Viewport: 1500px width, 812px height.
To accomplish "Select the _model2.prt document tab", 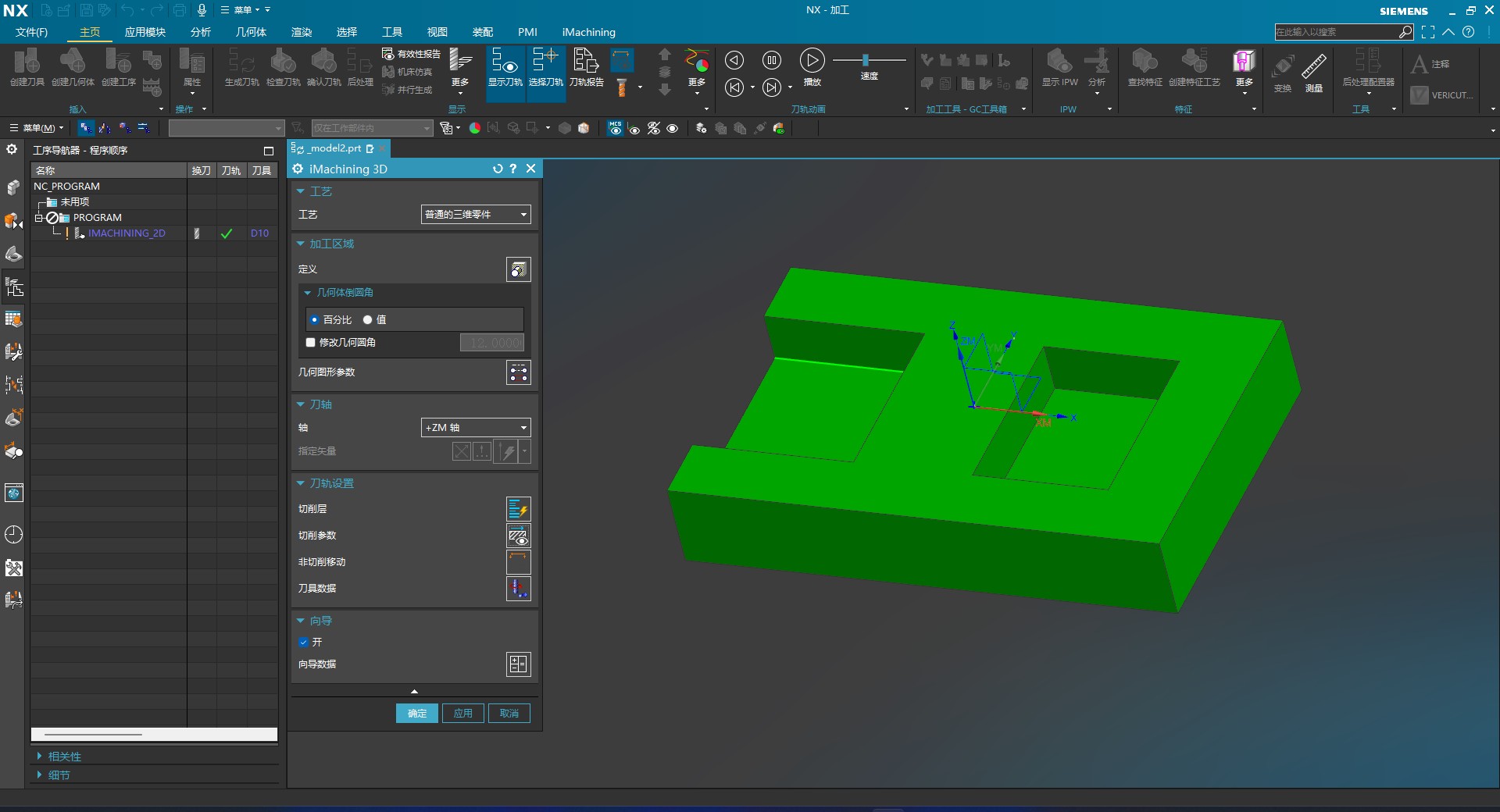I will [x=337, y=148].
